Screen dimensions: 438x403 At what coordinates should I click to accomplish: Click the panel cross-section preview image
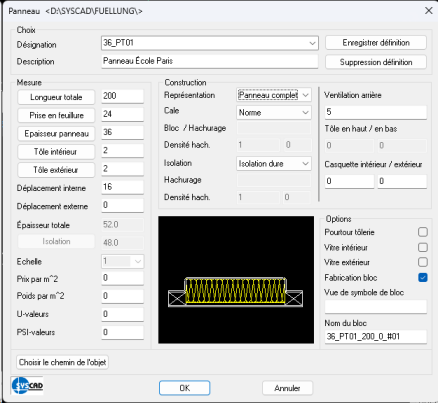pyautogui.click(x=236, y=280)
